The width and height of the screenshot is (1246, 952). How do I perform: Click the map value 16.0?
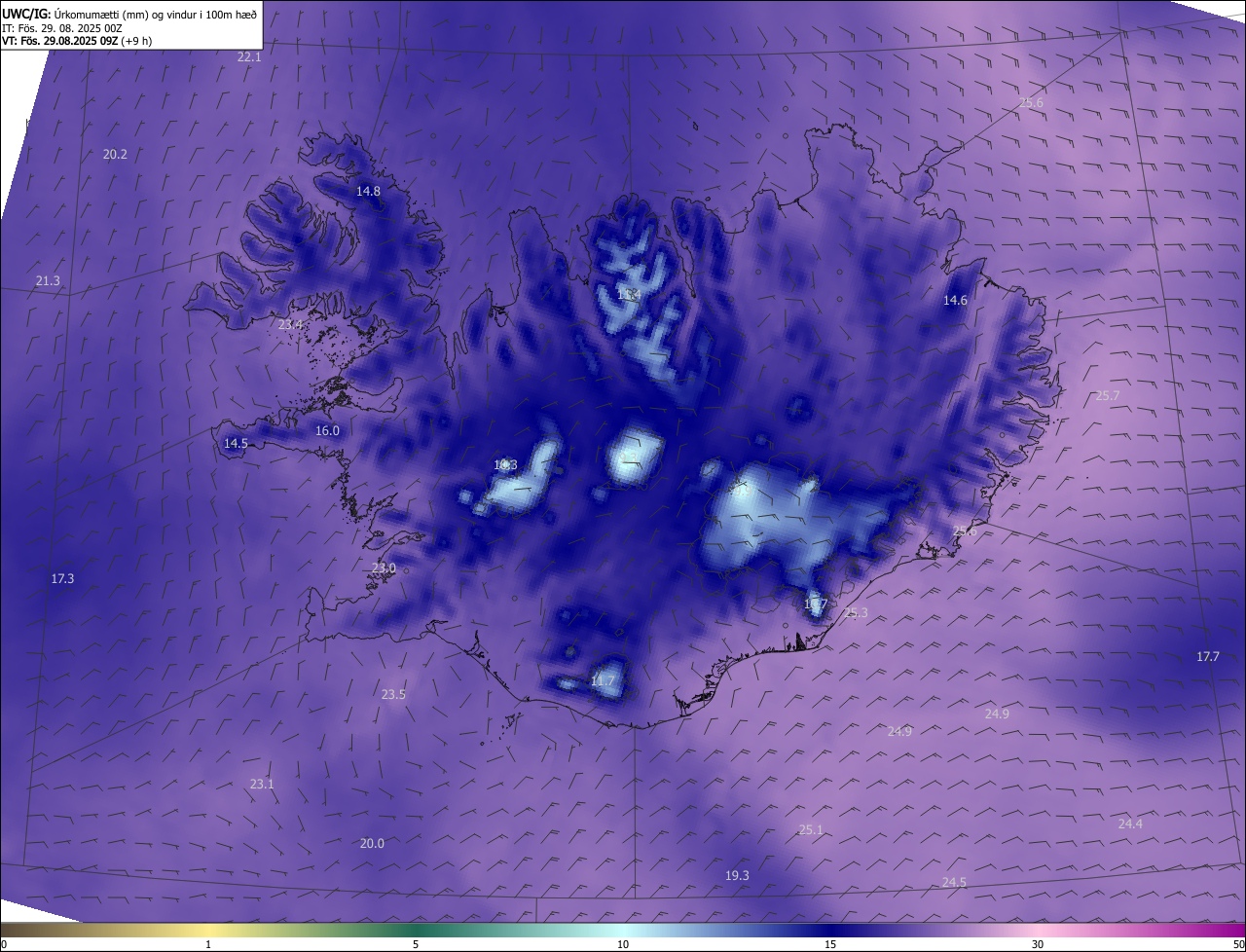coord(327,430)
